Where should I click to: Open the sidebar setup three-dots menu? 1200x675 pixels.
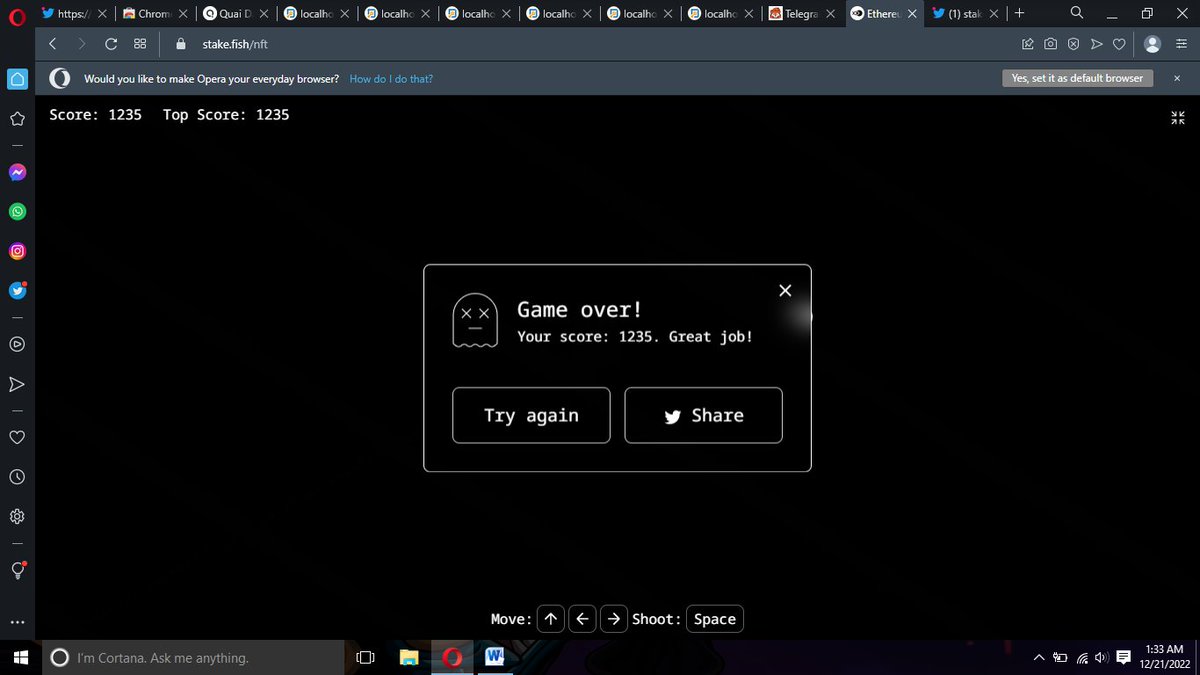[16, 621]
